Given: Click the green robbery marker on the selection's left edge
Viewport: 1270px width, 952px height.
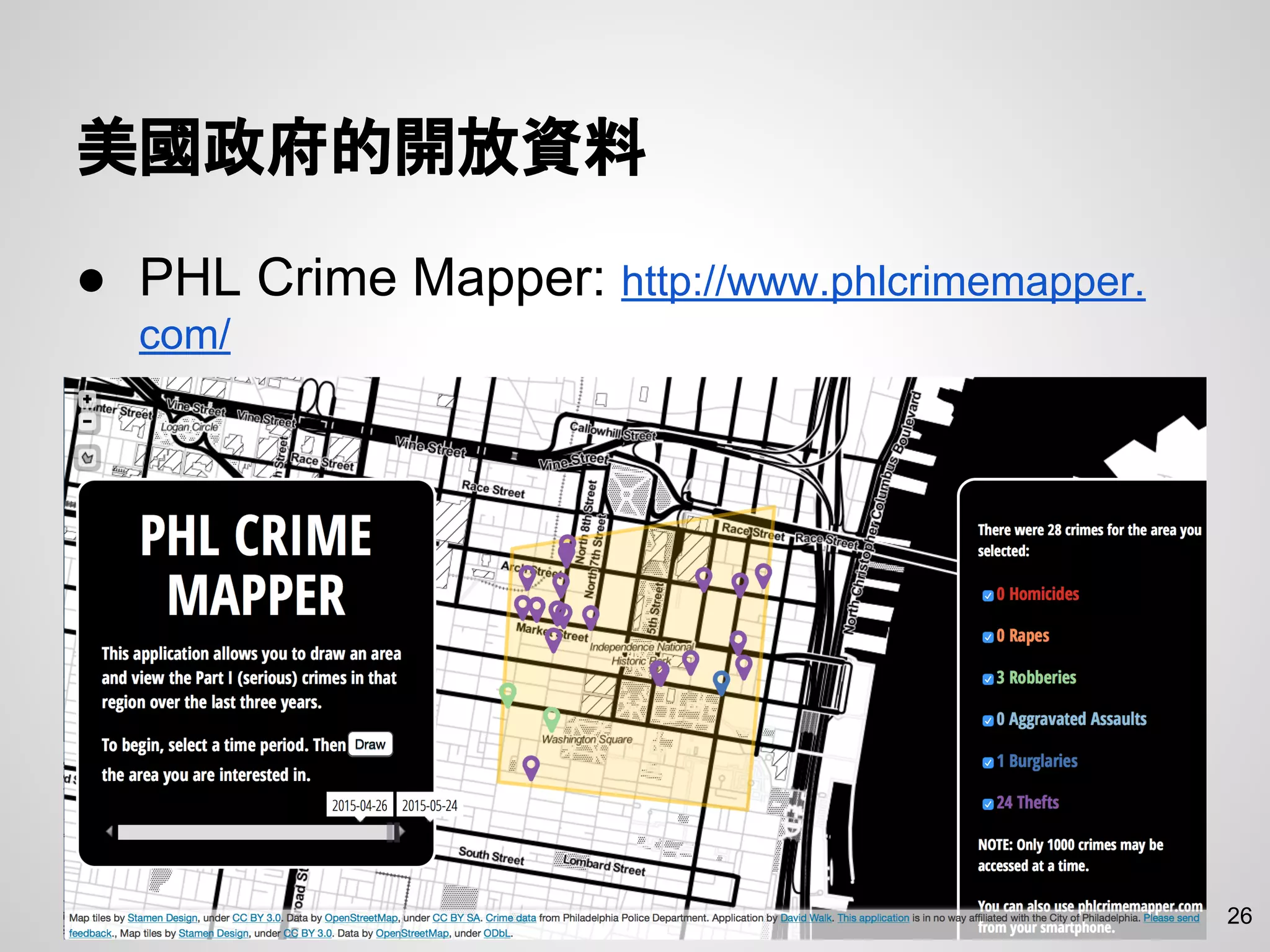Looking at the screenshot, I should pos(508,694).
